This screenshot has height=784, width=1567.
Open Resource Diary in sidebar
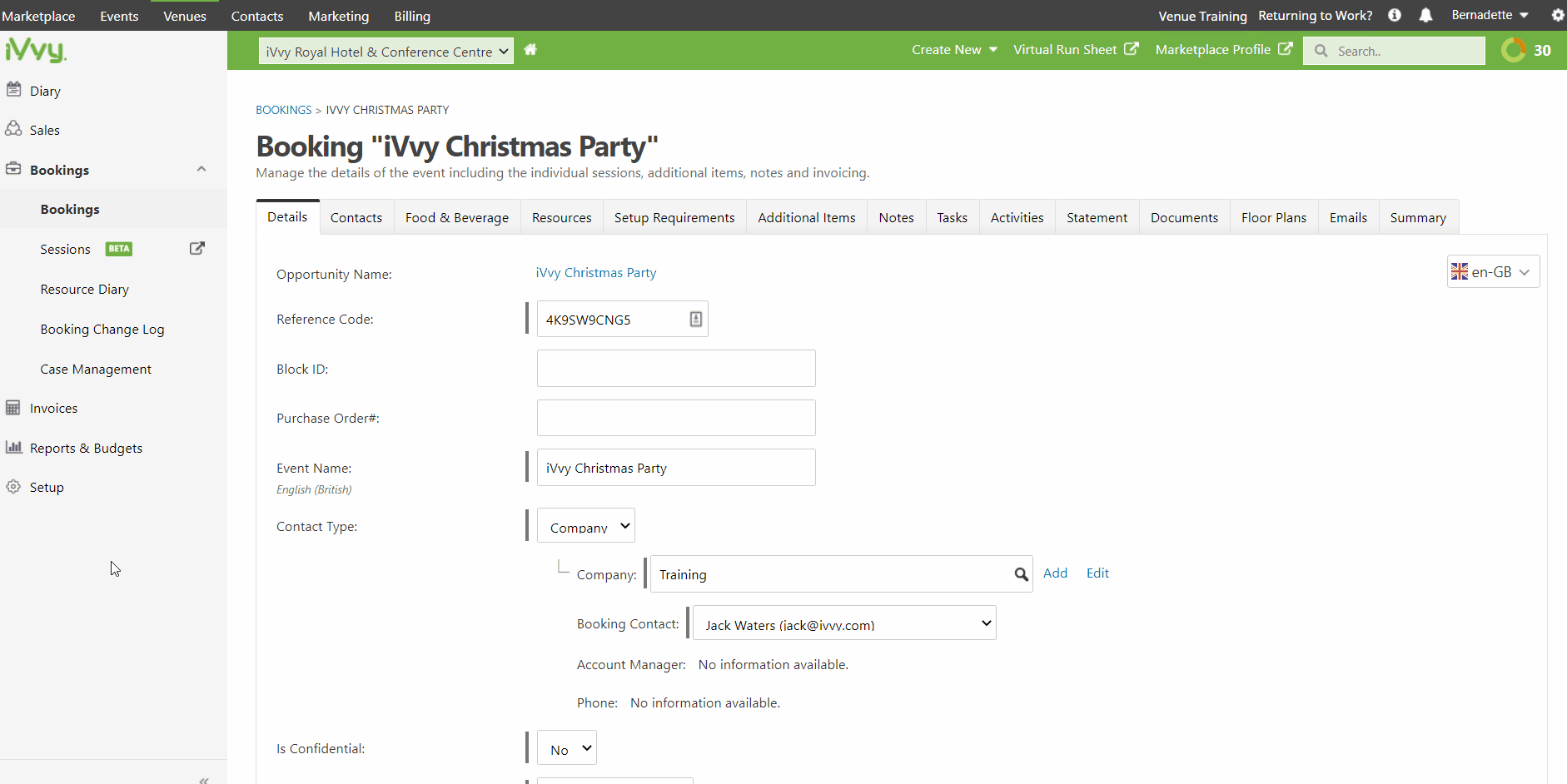85,289
